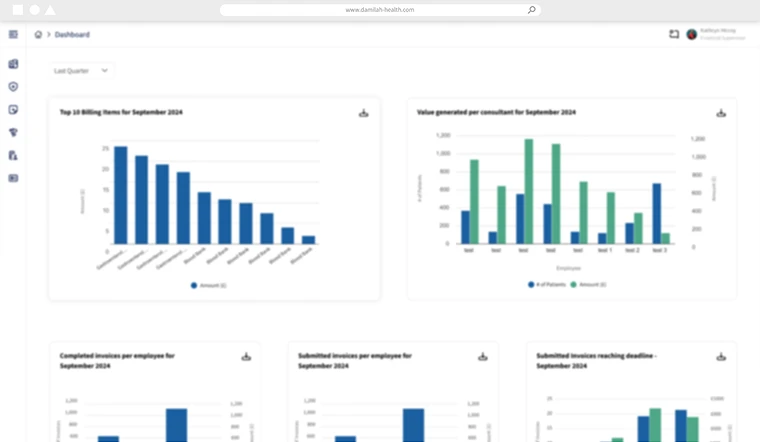Image resolution: width=760 pixels, height=442 pixels.
Task: Click the Dashboard breadcrumb label
Action: click(72, 34)
